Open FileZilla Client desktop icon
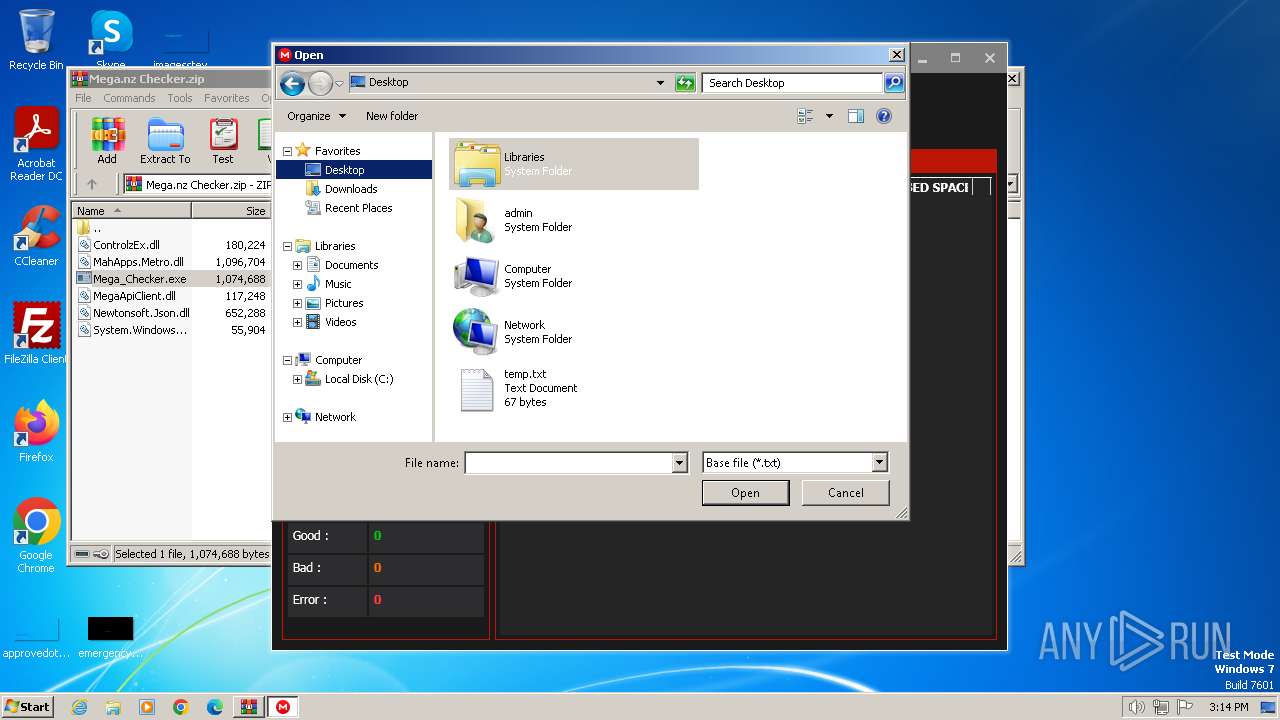 [x=36, y=334]
